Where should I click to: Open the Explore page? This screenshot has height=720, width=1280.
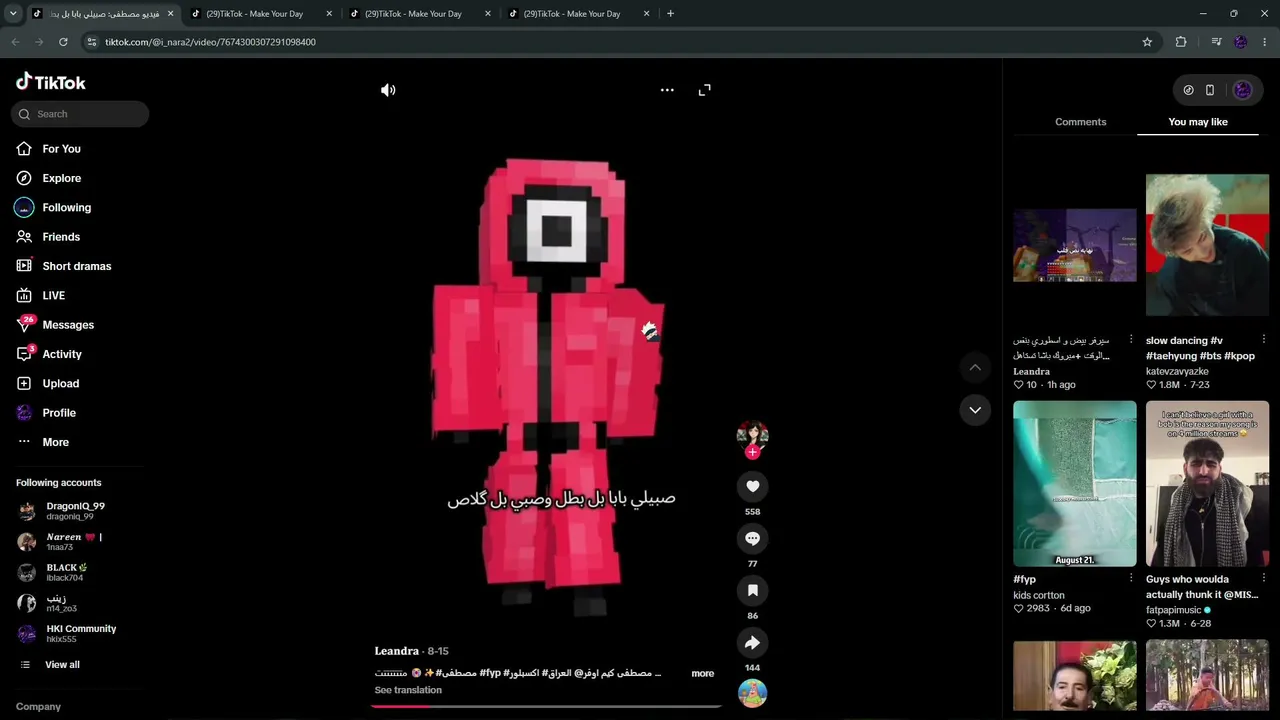tap(61, 178)
